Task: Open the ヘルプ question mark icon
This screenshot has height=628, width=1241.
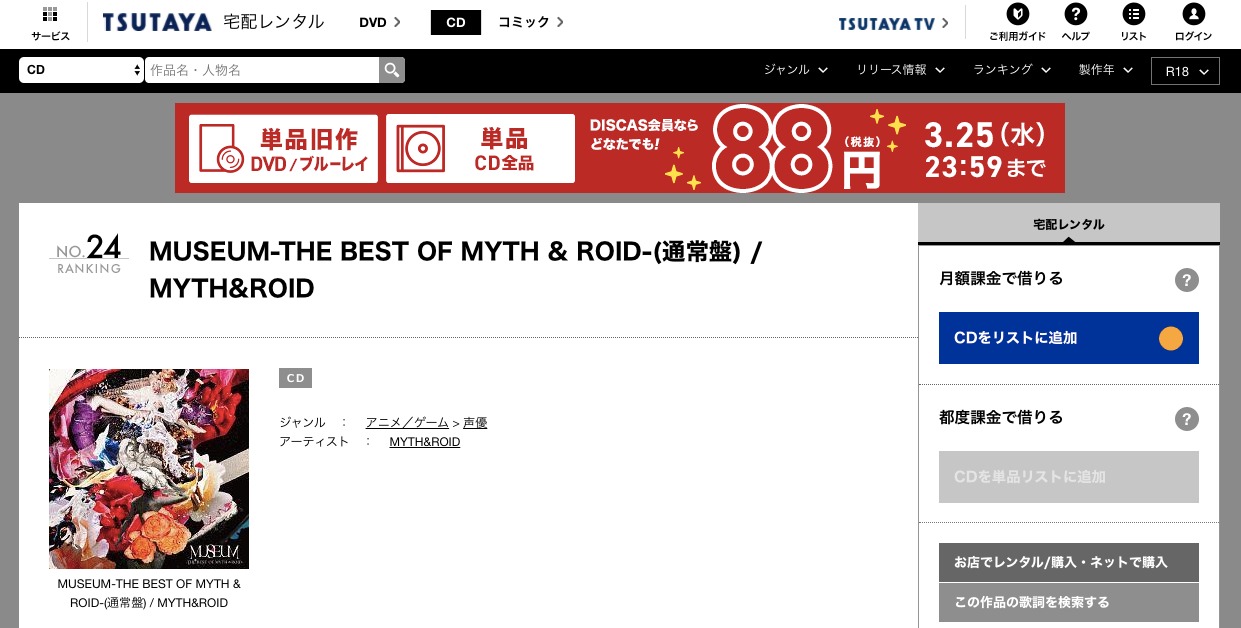Action: tap(1076, 14)
